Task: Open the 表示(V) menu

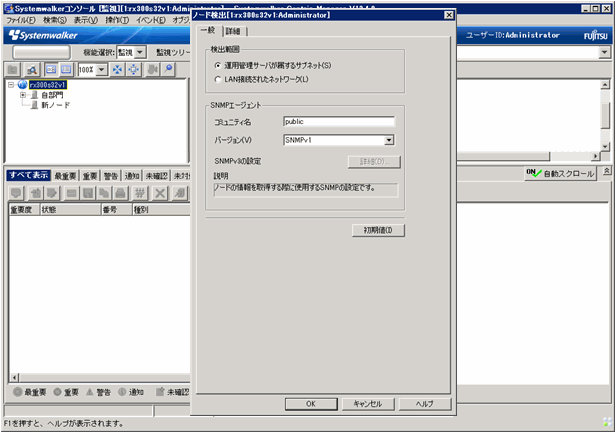Action: click(86, 20)
